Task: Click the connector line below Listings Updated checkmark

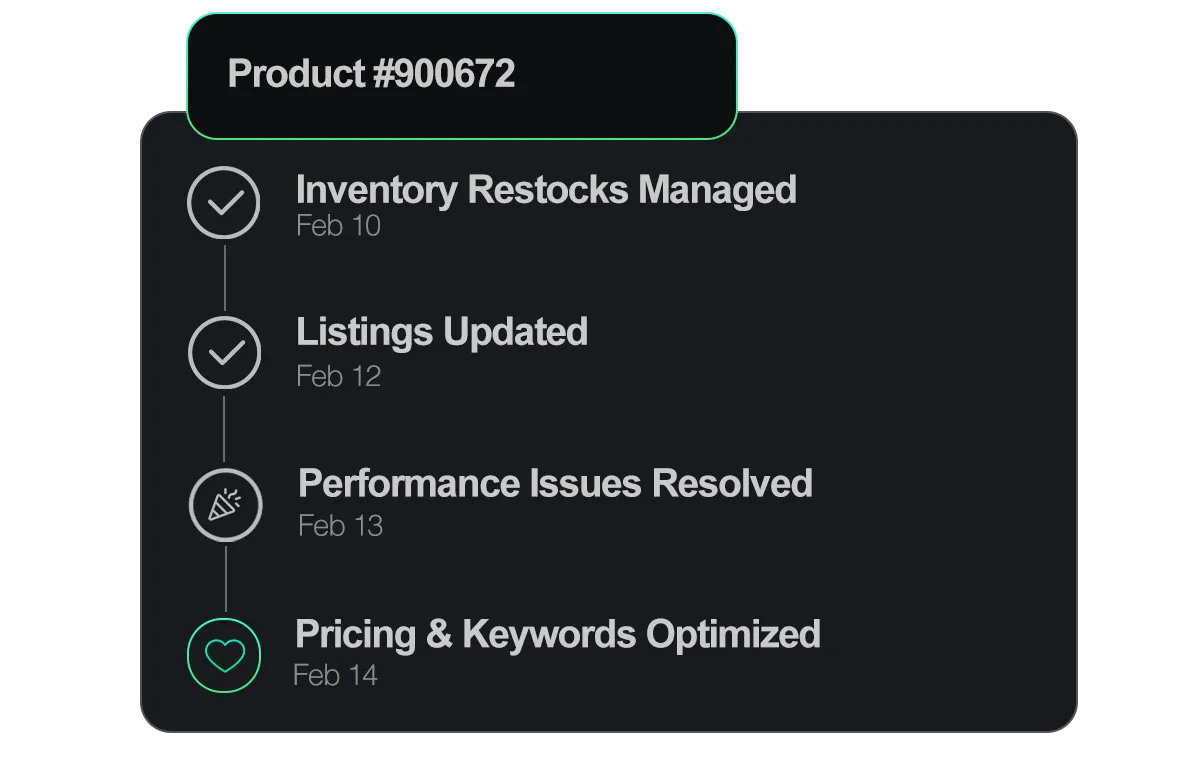Action: (x=224, y=428)
